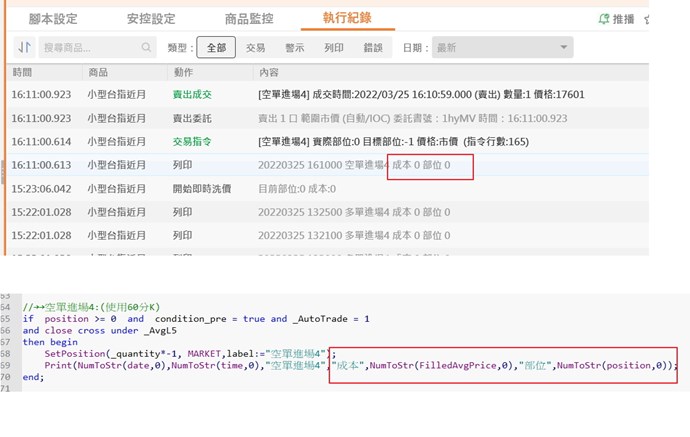
Task: Filter records by 警示 type
Action: click(x=295, y=47)
